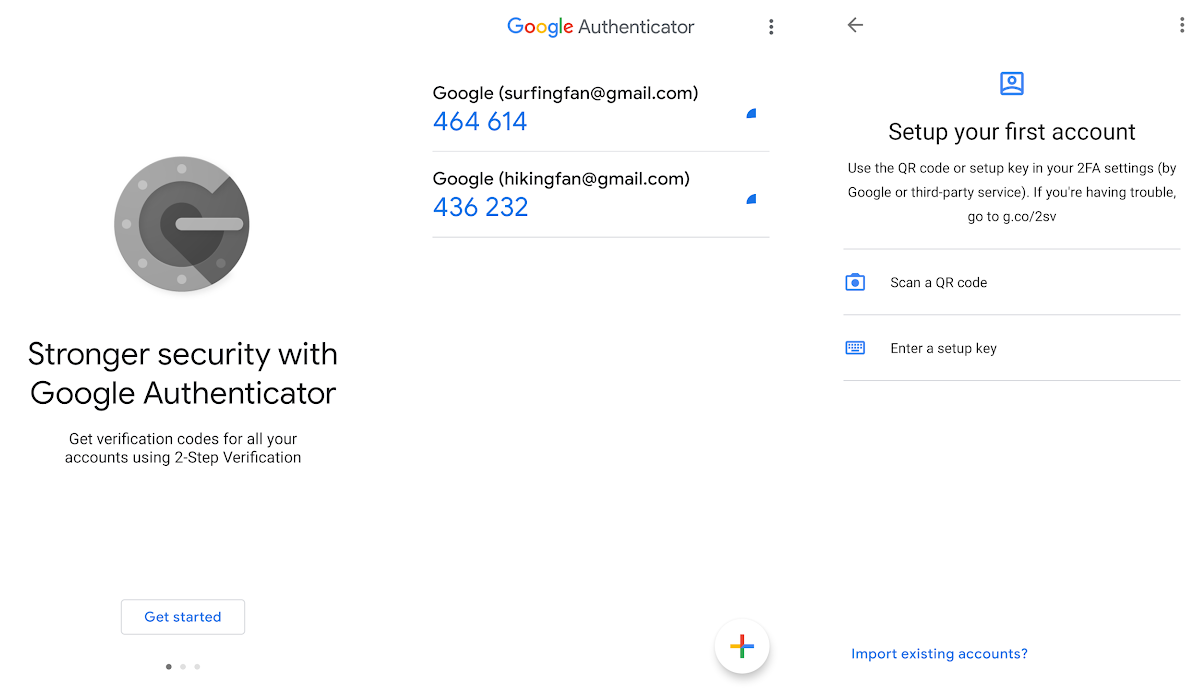Screen dimensions: 1200x690
Task: Copy the code 464 614
Action: (480, 120)
